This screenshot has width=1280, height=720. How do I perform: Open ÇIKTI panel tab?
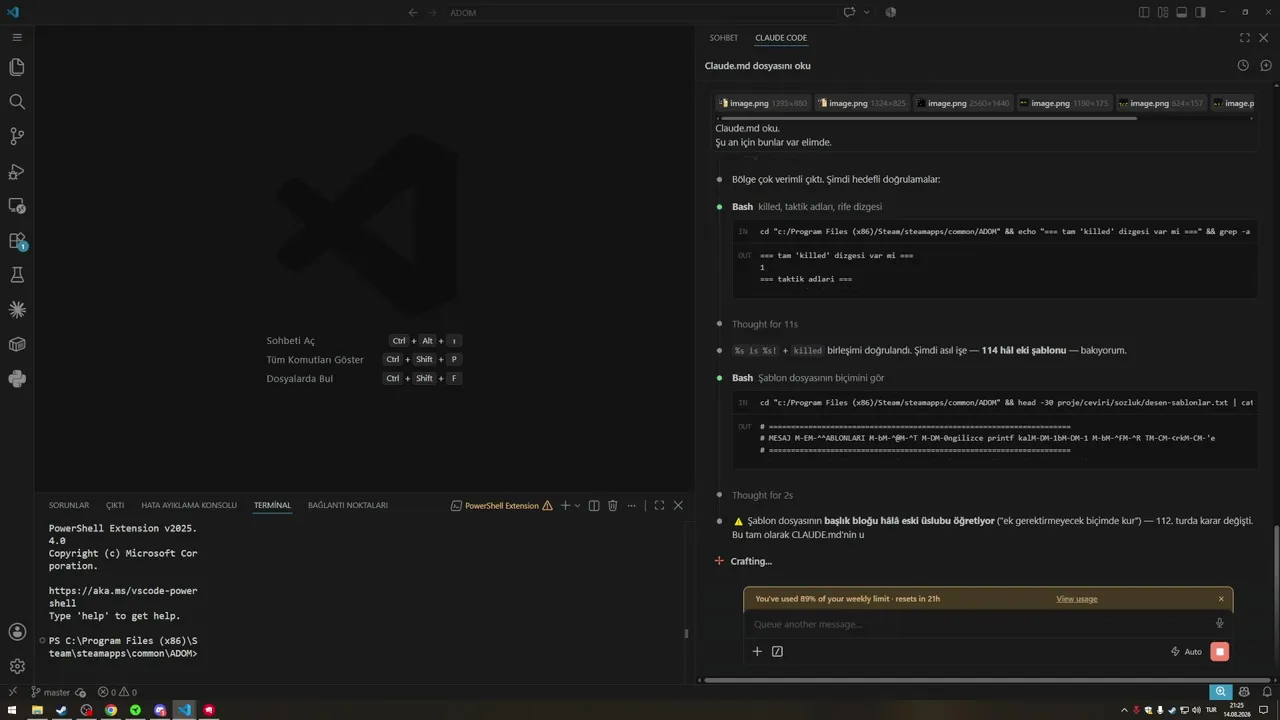tap(115, 505)
